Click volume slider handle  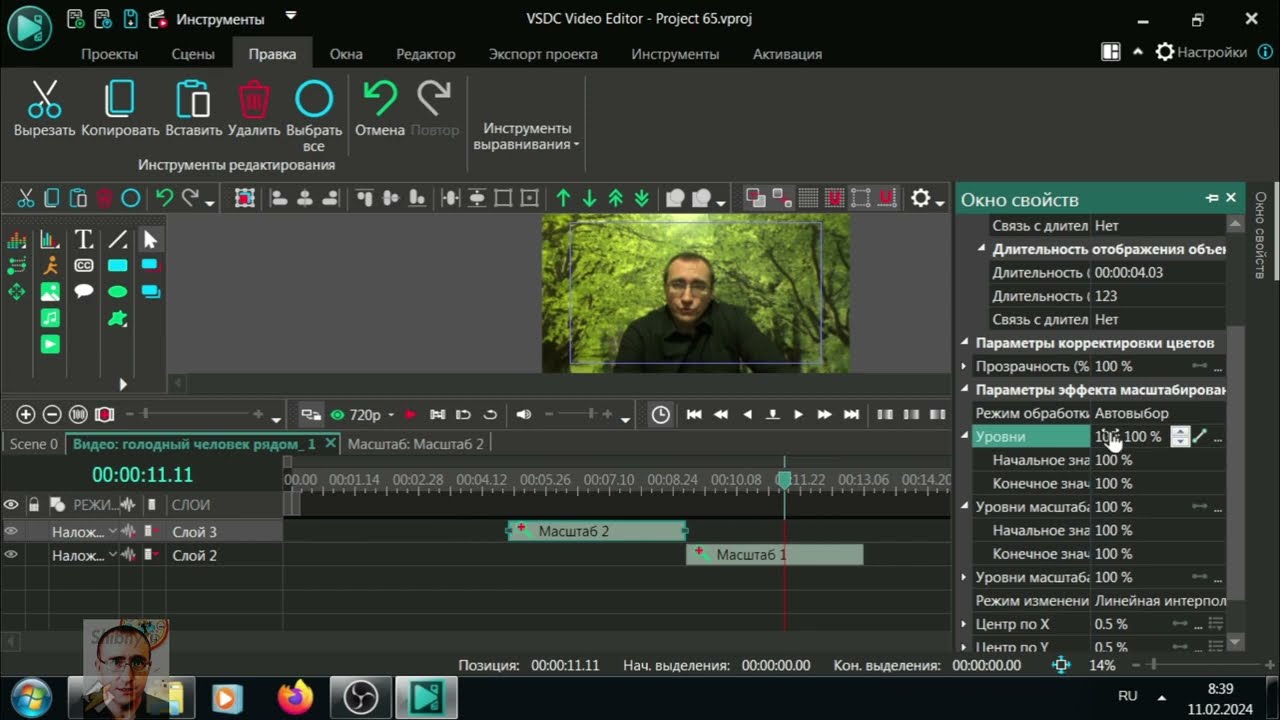pyautogui.click(x=591, y=414)
